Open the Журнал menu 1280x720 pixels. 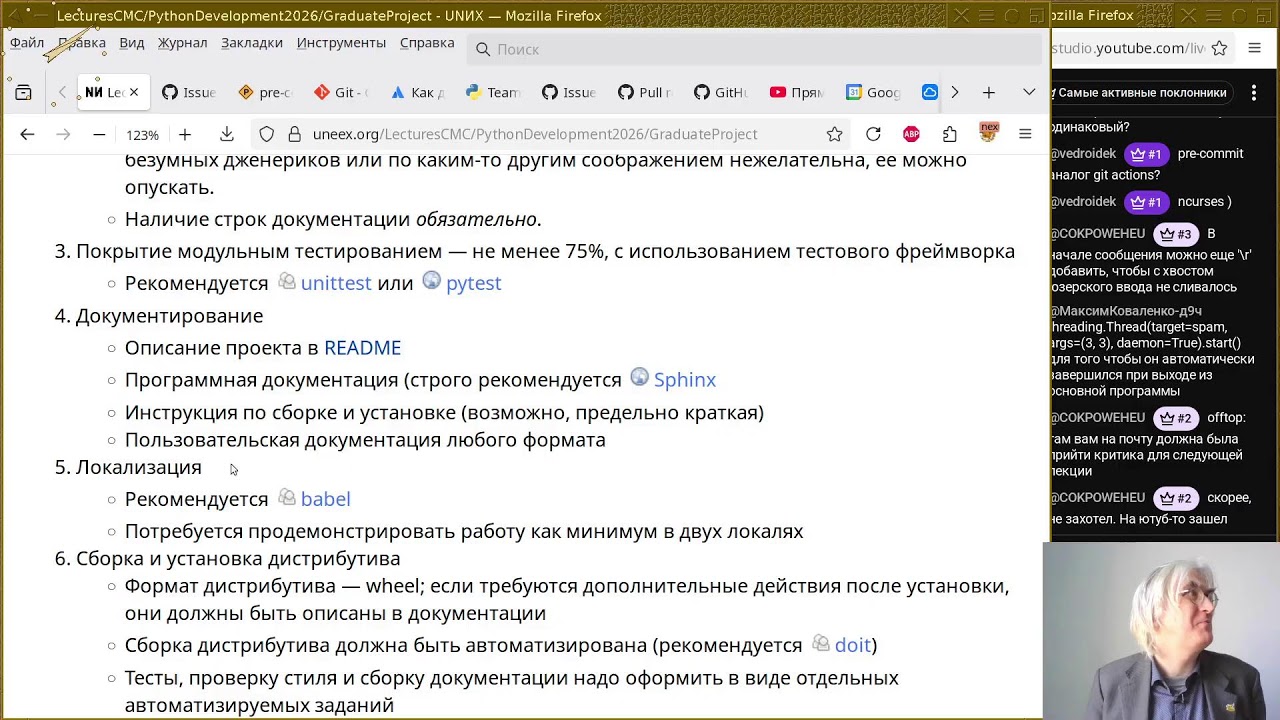tap(182, 43)
